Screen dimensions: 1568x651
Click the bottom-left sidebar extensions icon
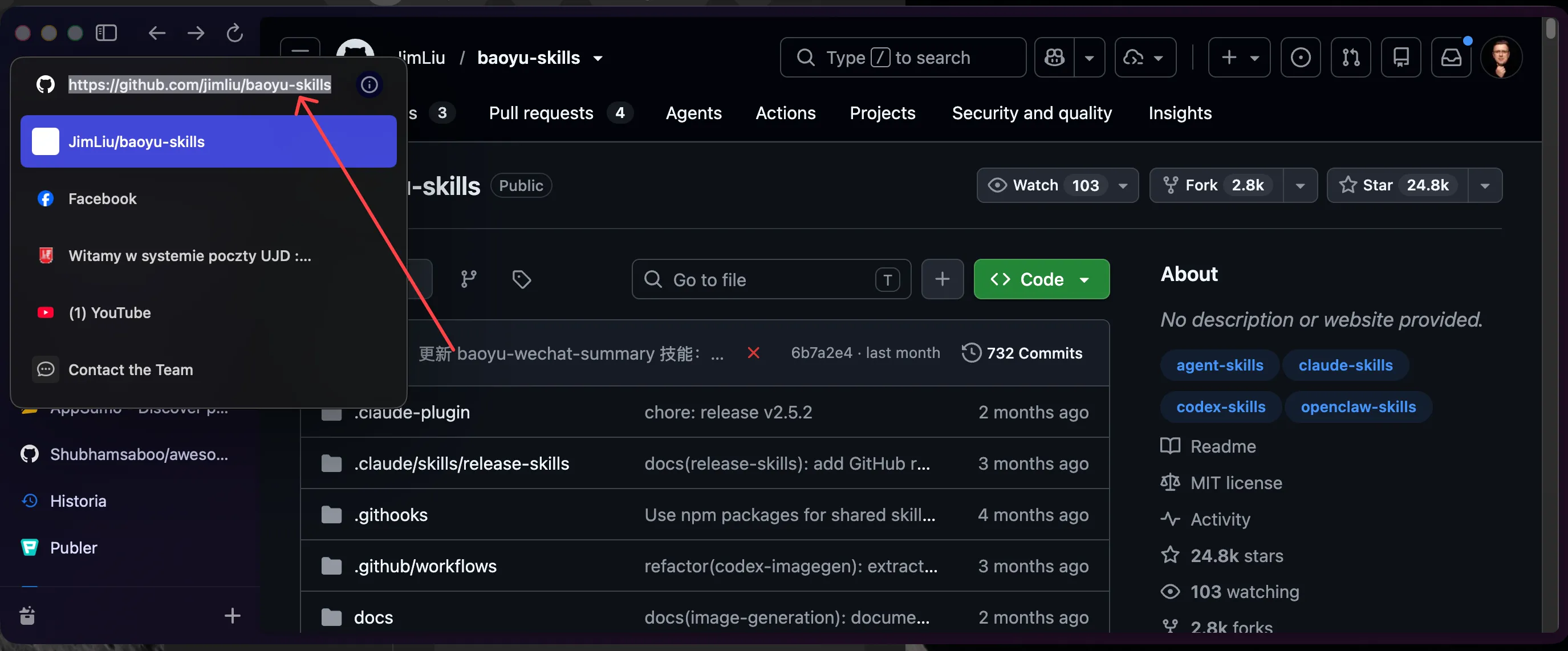pos(27,616)
